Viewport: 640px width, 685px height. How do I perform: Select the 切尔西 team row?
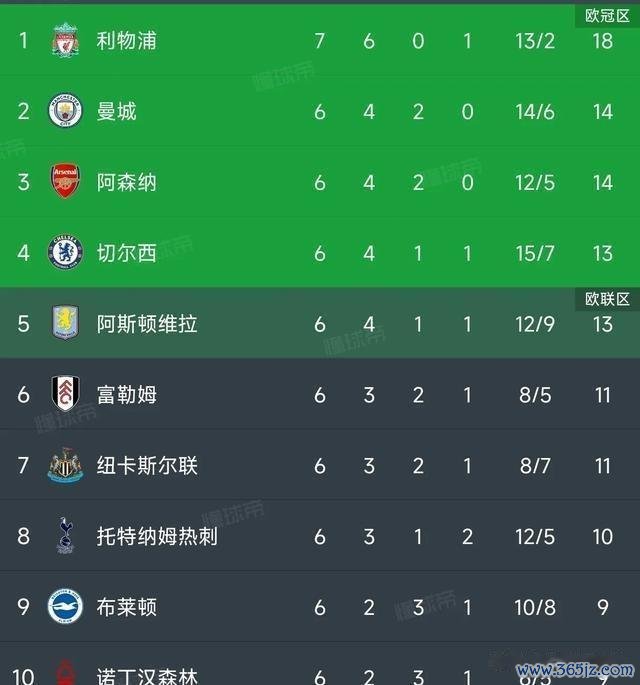pos(320,253)
